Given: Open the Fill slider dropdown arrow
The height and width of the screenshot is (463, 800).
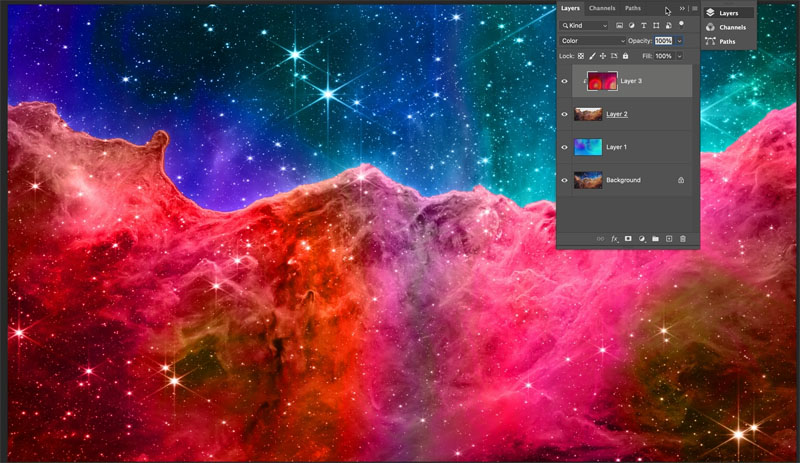Looking at the screenshot, I should coord(680,56).
